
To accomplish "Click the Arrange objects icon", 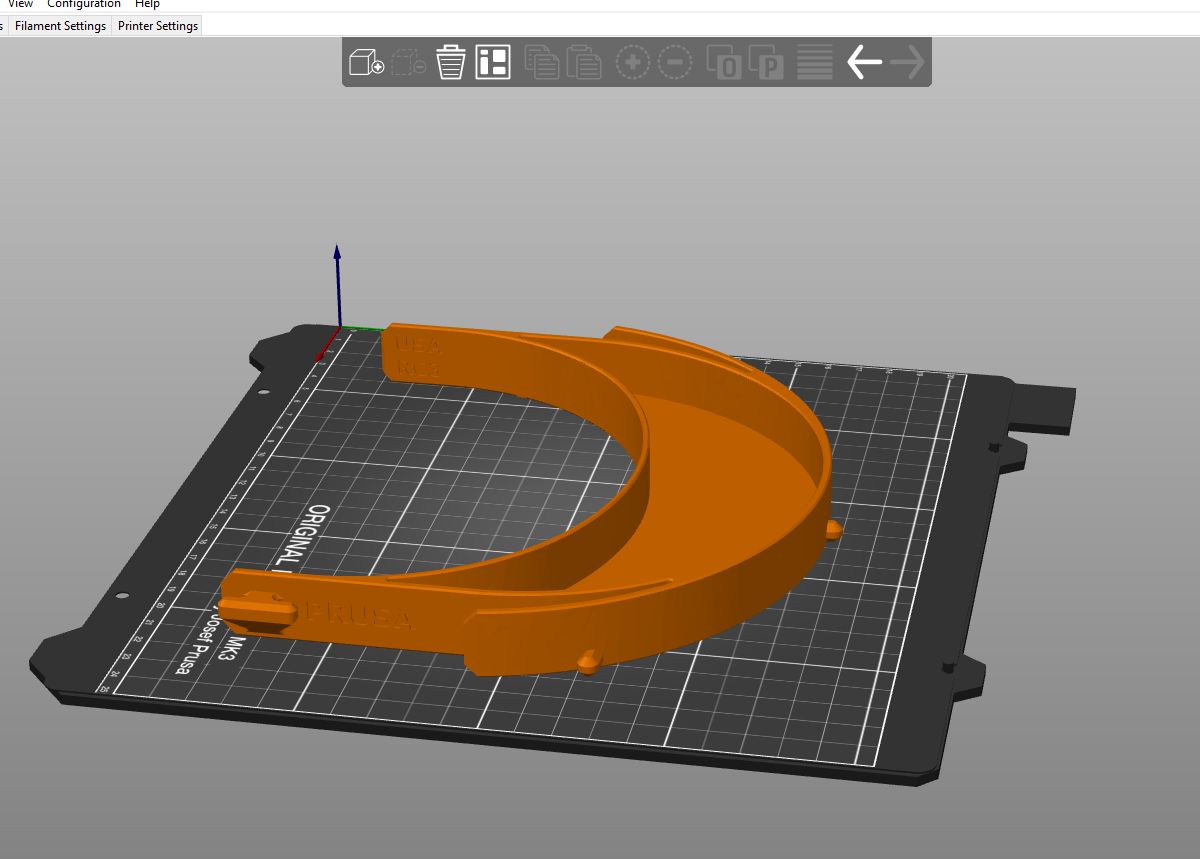I will [493, 62].
